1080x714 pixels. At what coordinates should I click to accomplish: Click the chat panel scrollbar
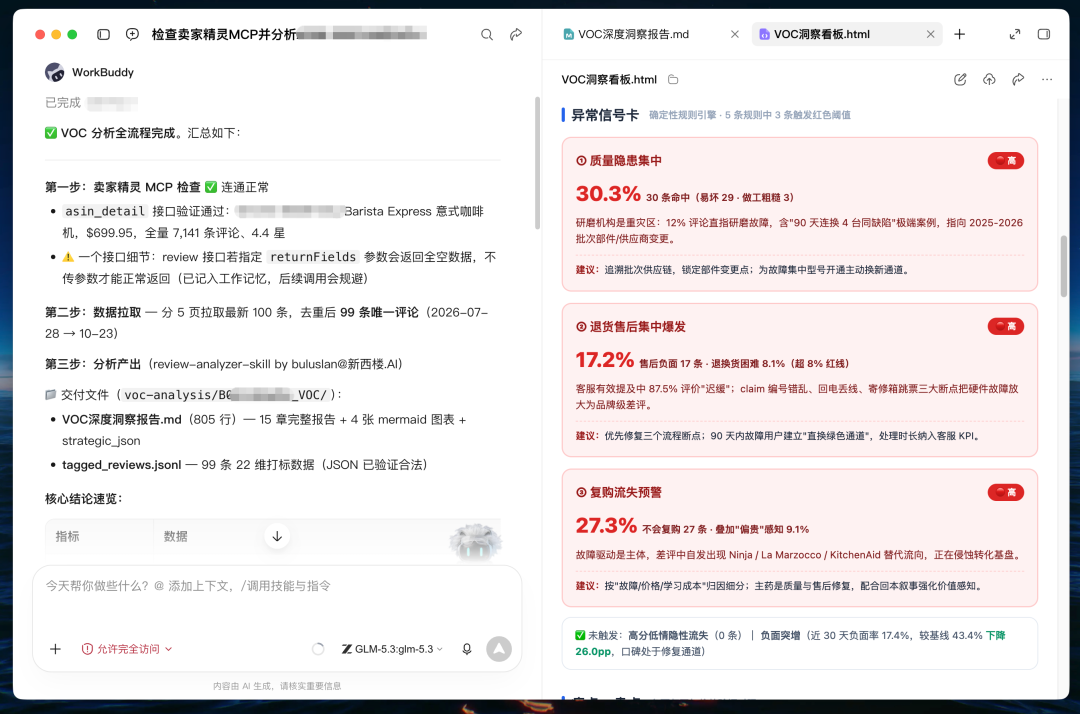coord(537,163)
